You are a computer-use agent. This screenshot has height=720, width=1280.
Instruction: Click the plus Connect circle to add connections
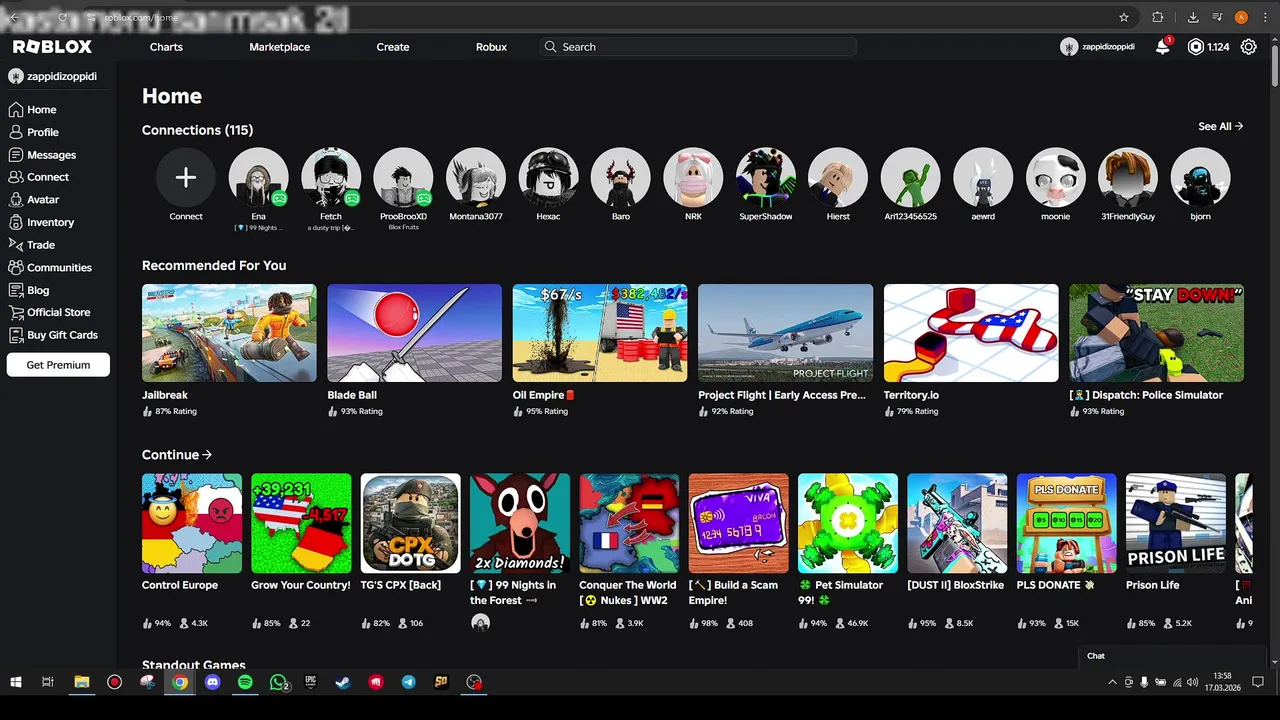185,178
